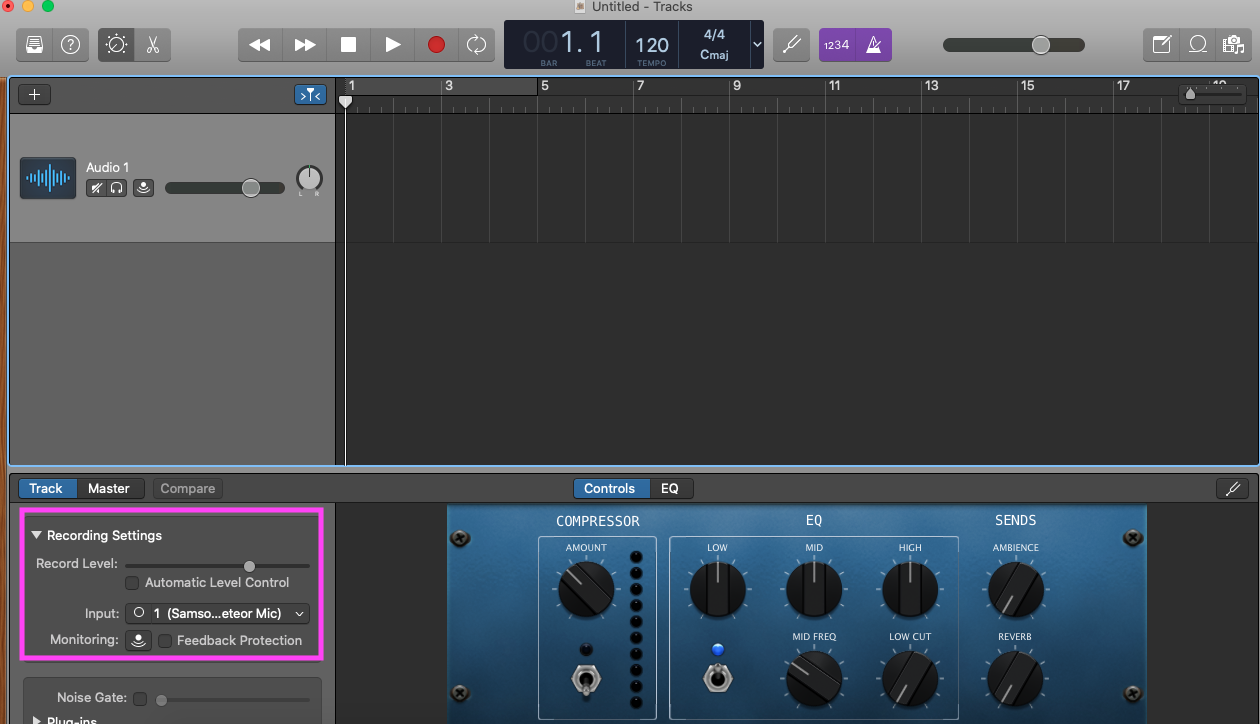Click the Compressor Amount knob
This screenshot has height=724, width=1260.
tap(586, 589)
